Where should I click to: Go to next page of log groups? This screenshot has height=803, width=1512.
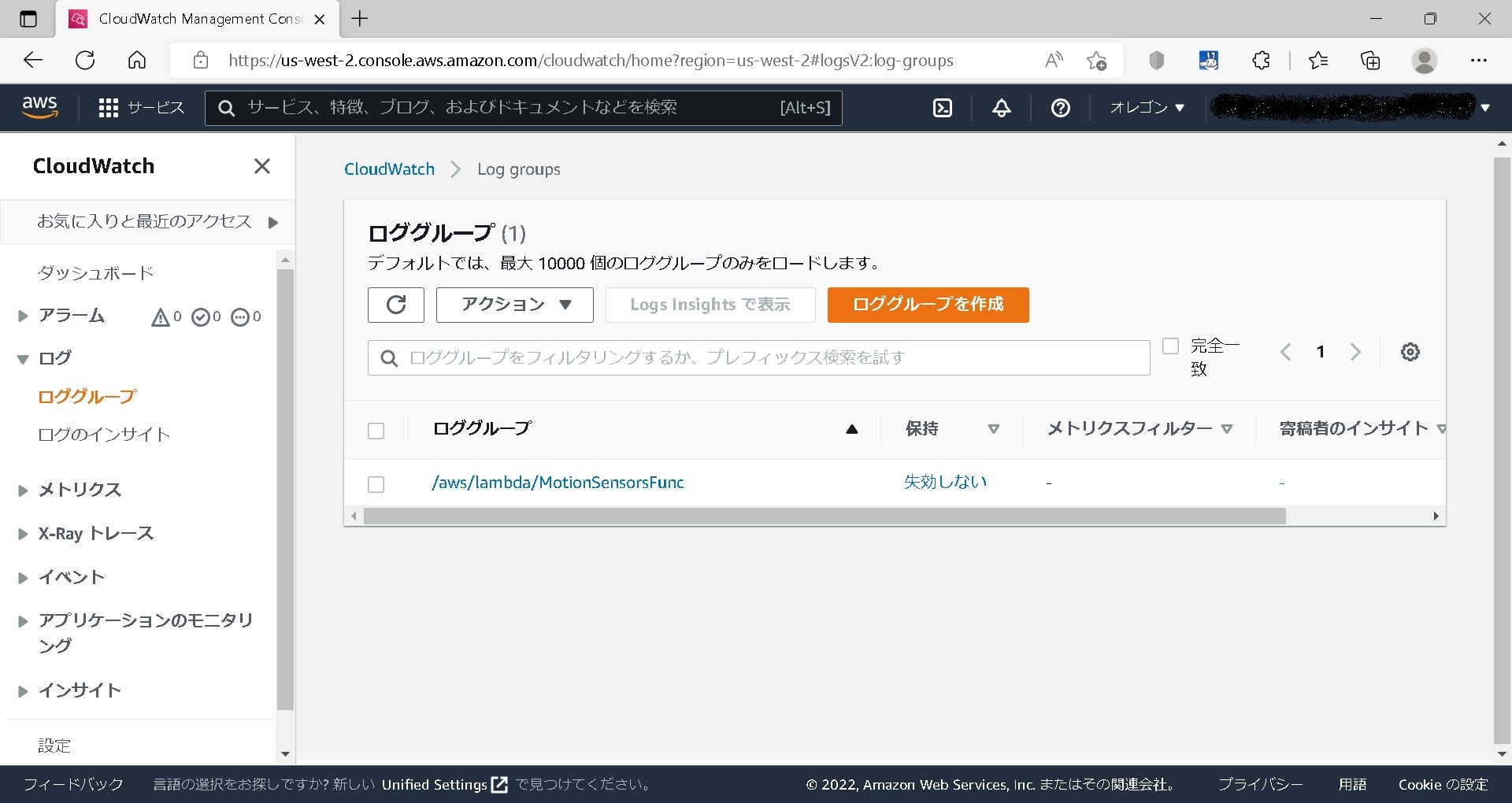point(1355,352)
